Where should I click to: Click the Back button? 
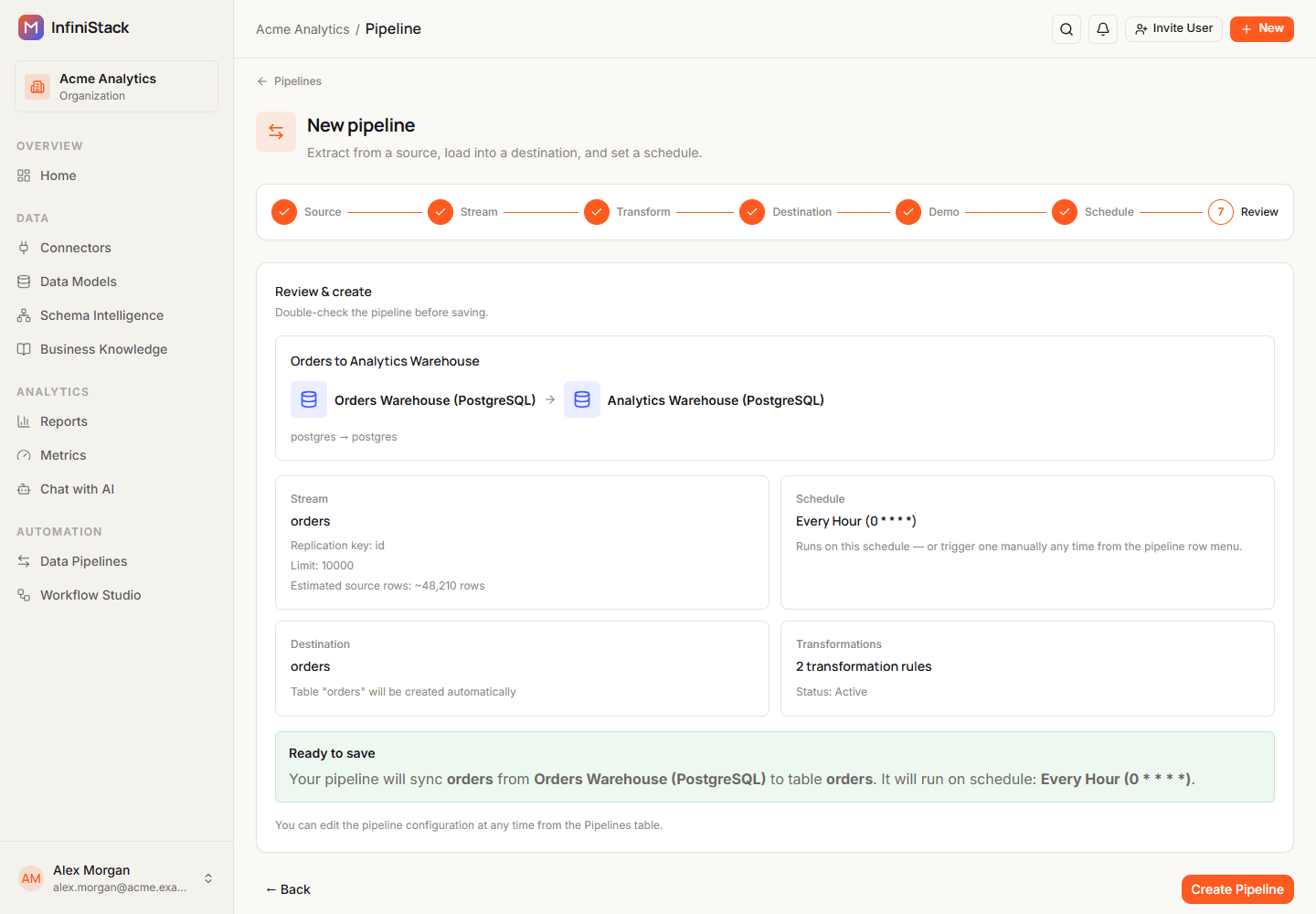[x=288, y=889]
